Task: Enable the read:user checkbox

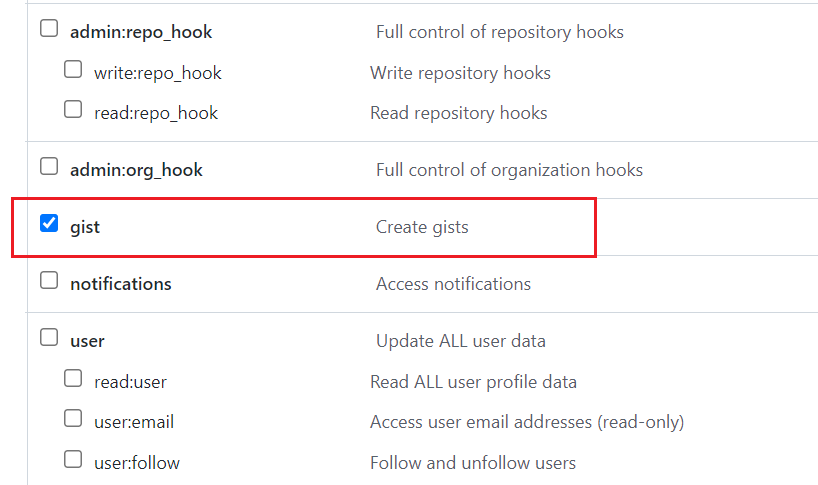Action: point(73,378)
